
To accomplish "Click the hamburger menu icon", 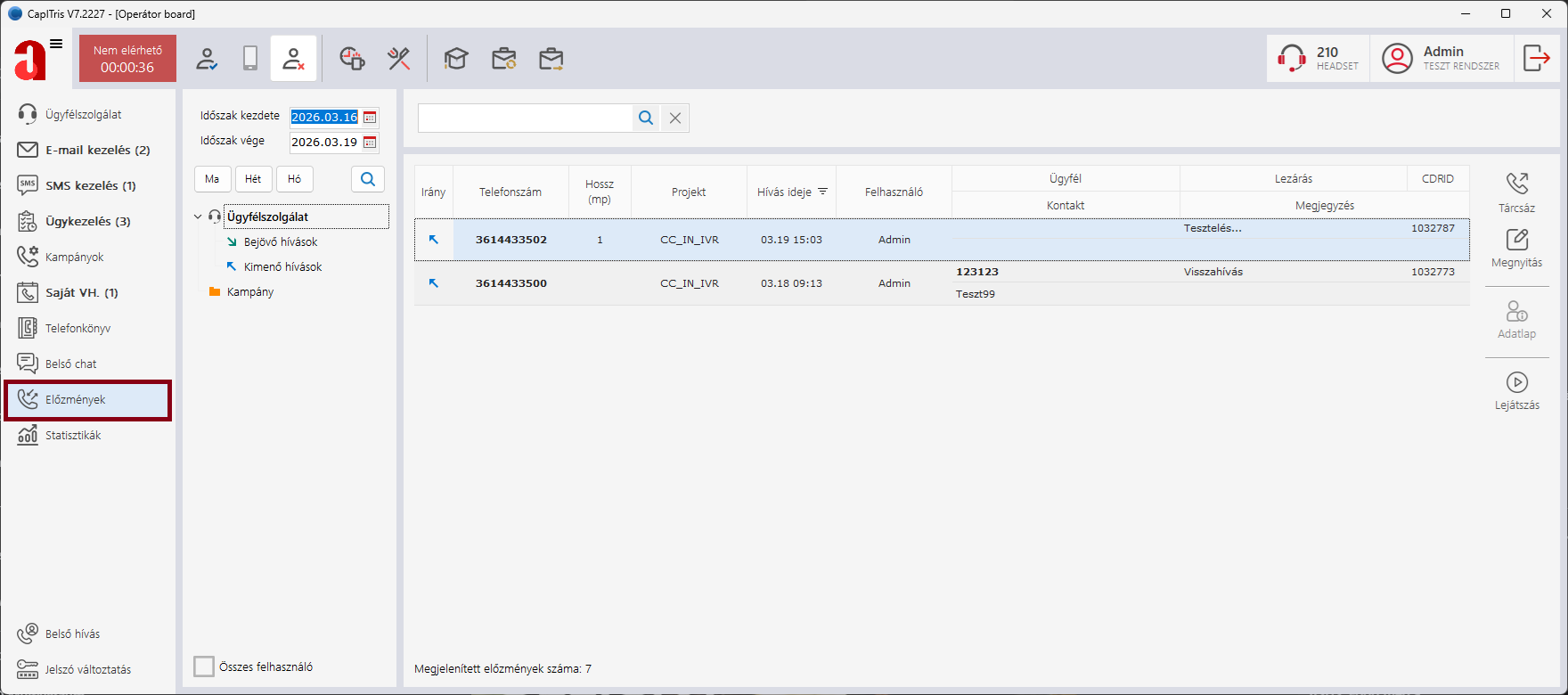I will pyautogui.click(x=56, y=44).
